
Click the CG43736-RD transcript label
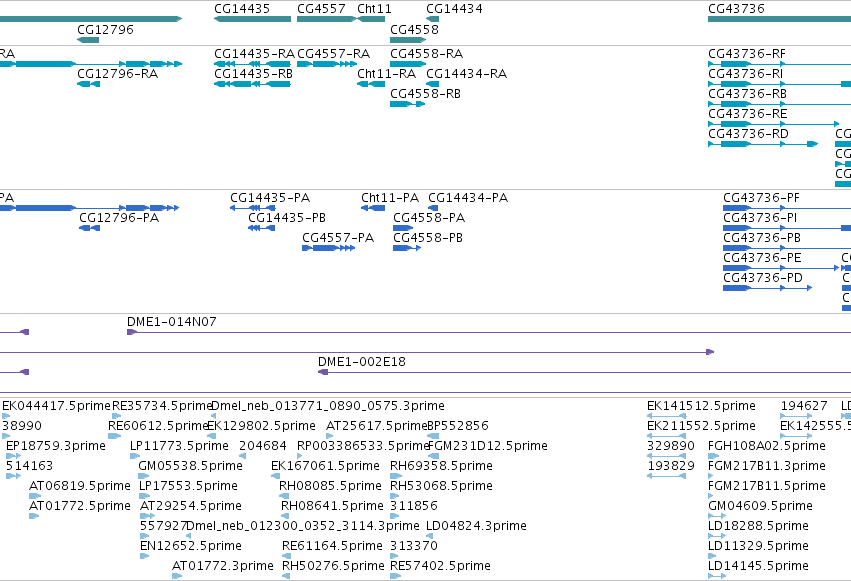(x=748, y=134)
